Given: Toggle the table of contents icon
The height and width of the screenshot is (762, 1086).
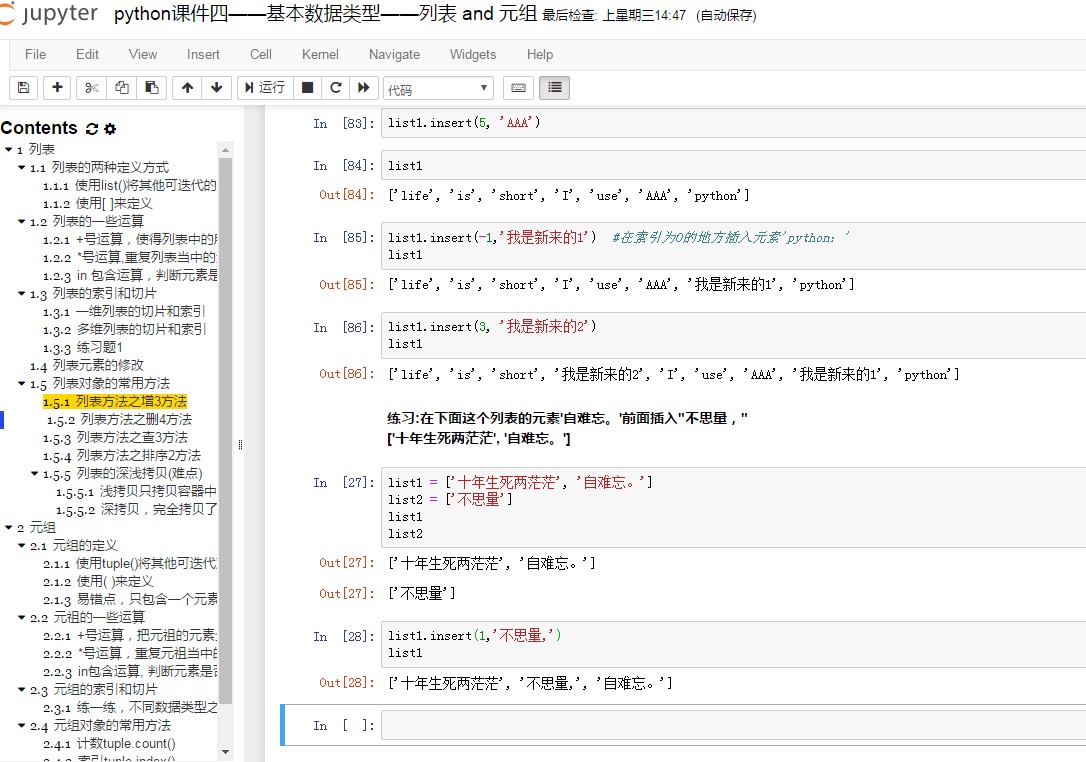Looking at the screenshot, I should point(554,87).
